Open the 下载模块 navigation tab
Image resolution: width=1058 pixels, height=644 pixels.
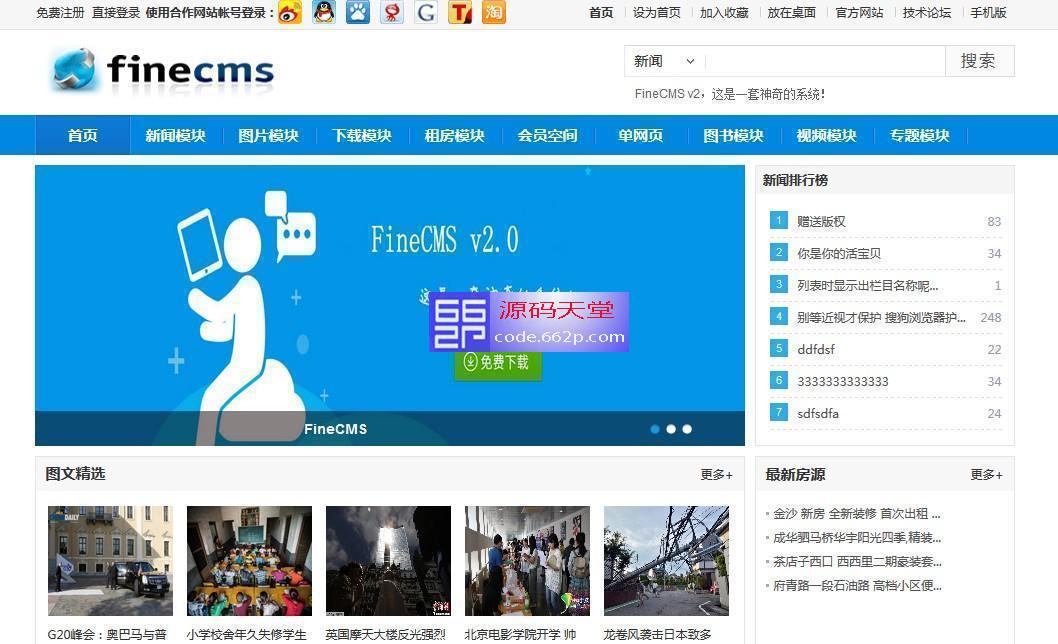[x=362, y=136]
